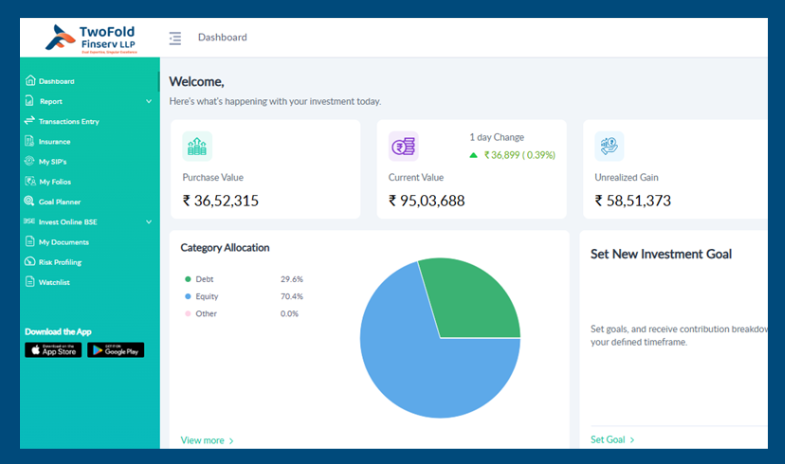The height and width of the screenshot is (464, 785).
Task: Open the Watchlist menu item
Action: (x=54, y=282)
